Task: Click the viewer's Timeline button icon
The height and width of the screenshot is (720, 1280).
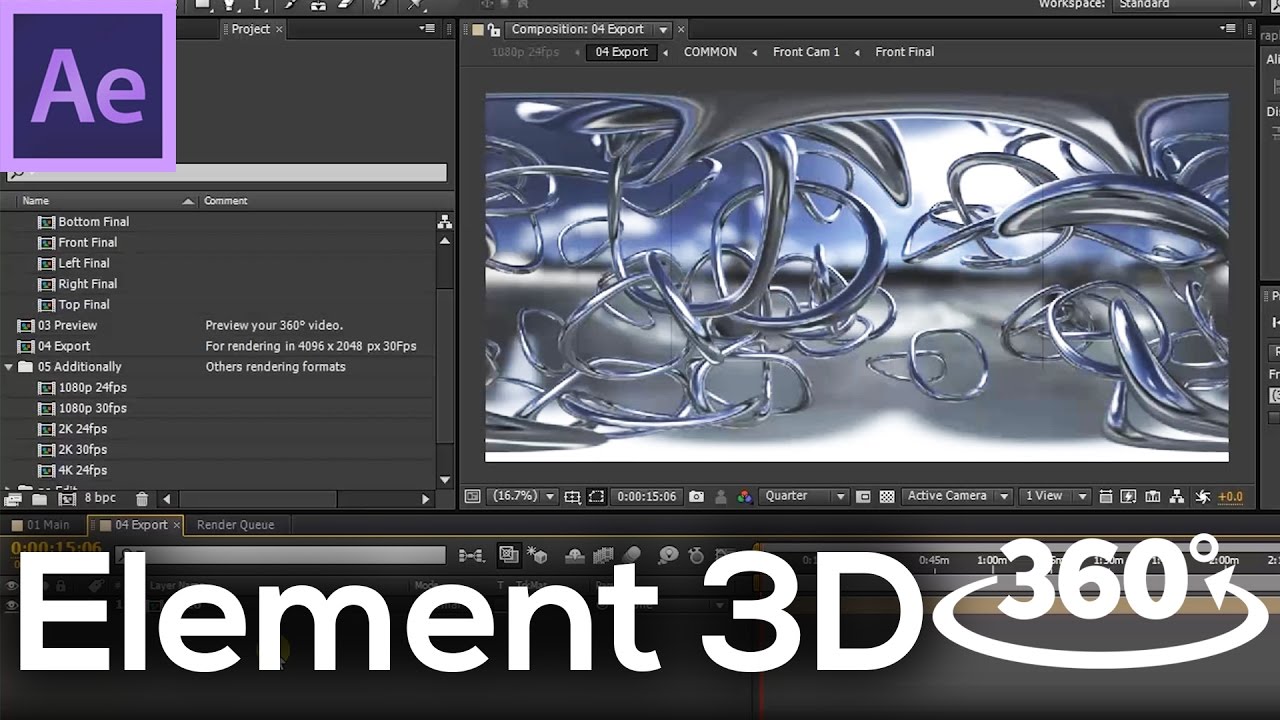Action: click(1152, 496)
